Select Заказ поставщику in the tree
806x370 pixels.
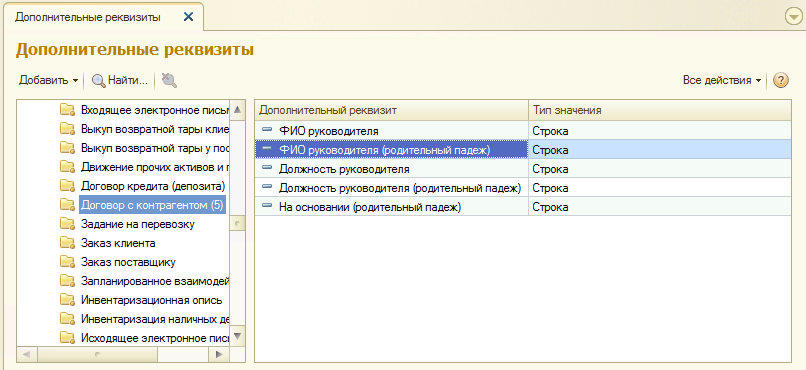(x=128, y=262)
